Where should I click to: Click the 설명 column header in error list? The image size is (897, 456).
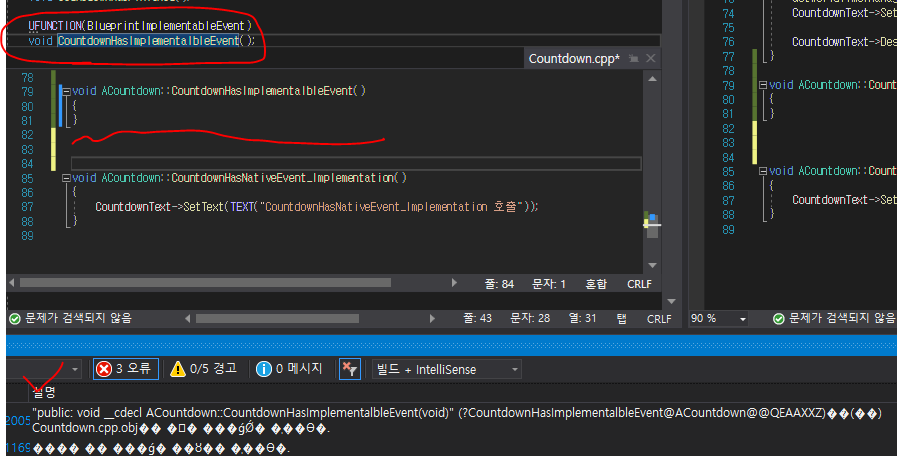point(44,392)
